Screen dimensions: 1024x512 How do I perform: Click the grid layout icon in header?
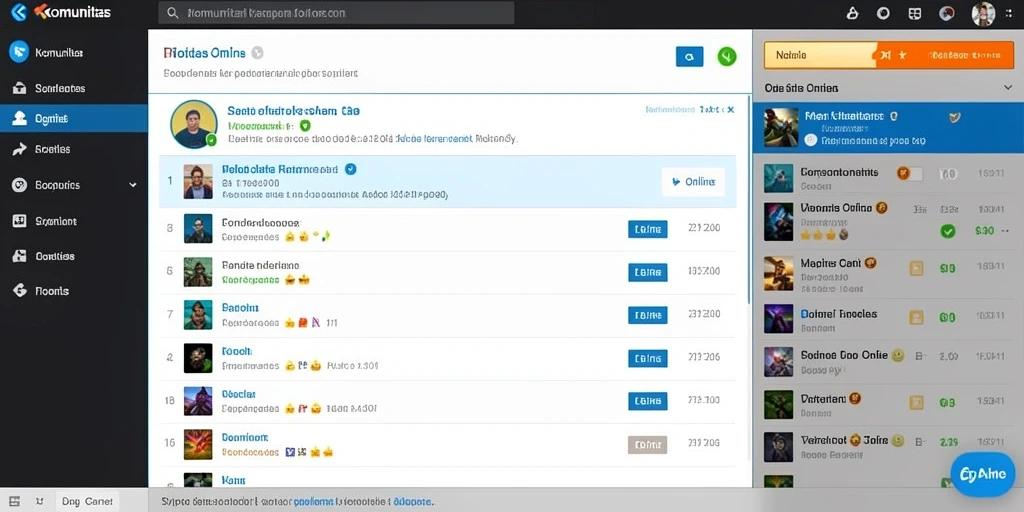pyautogui.click(x=915, y=13)
